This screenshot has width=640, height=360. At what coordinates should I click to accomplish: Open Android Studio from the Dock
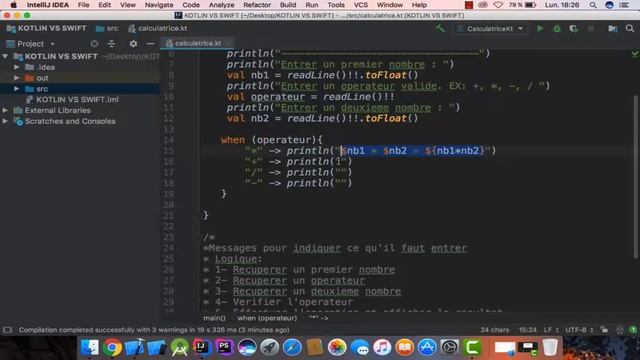[x=180, y=348]
